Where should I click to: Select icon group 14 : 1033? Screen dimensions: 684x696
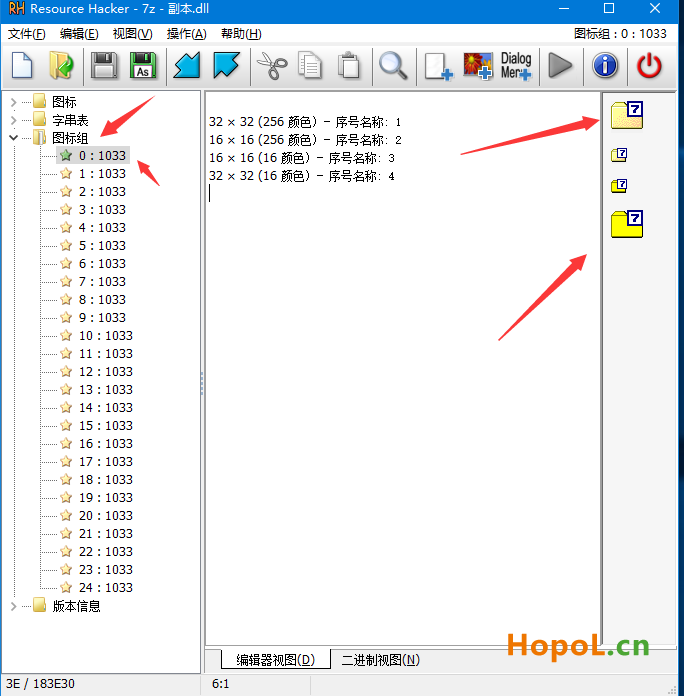(x=106, y=407)
